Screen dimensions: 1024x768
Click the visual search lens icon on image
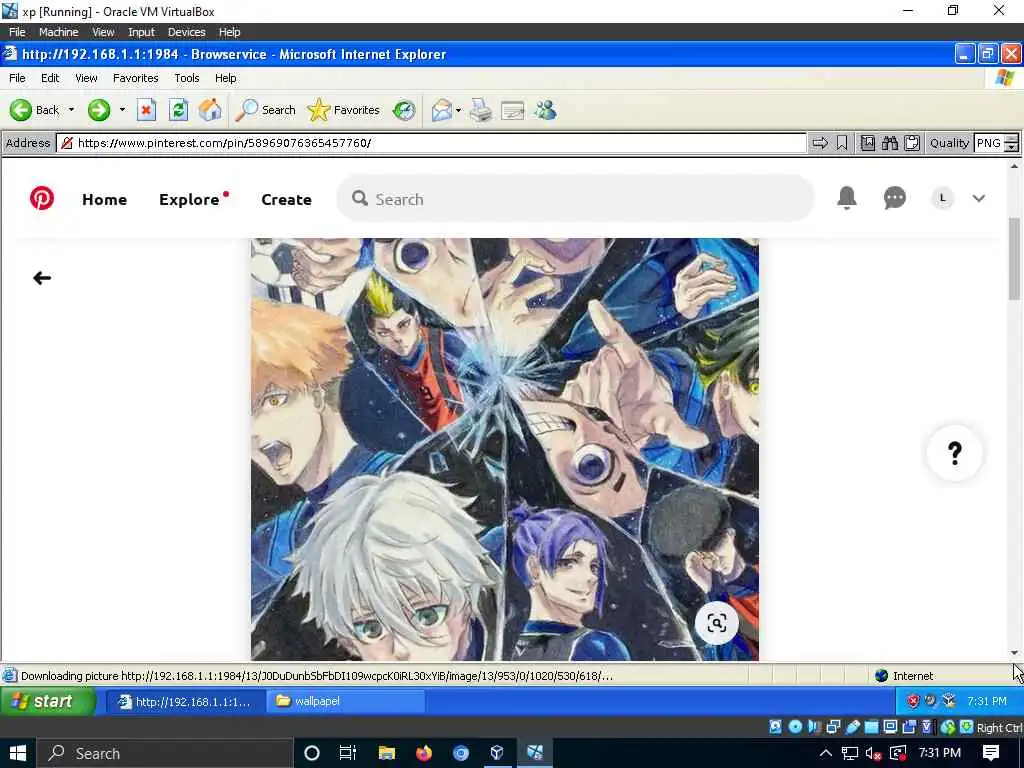[x=716, y=623]
